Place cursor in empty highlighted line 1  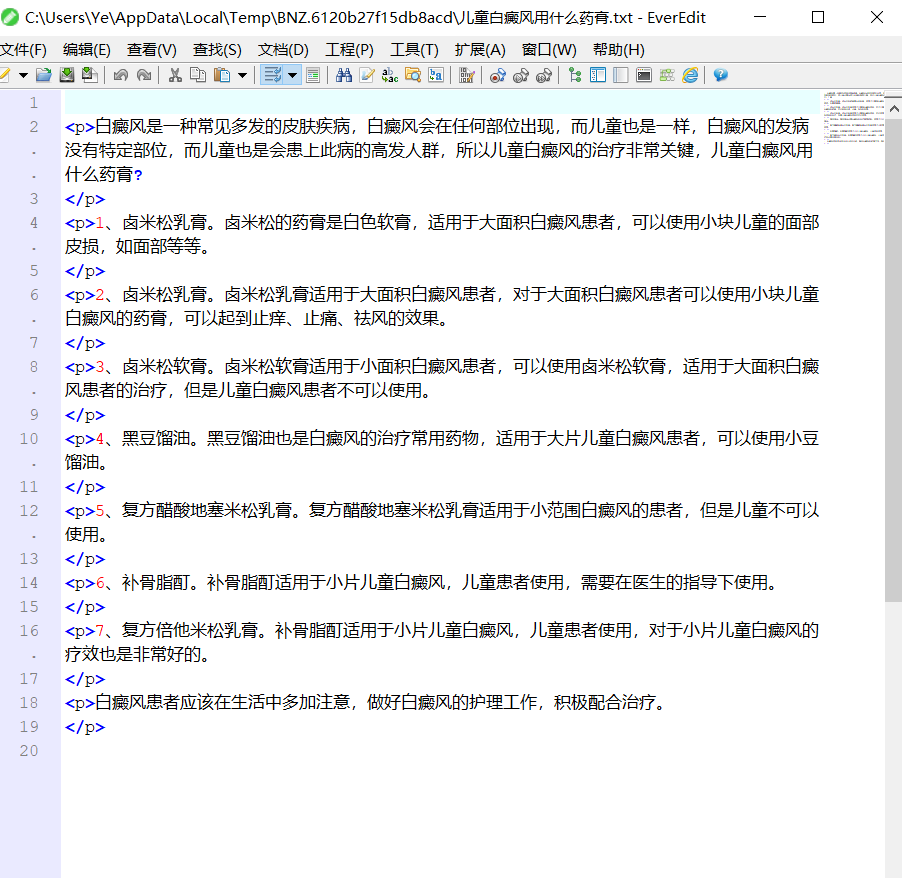442,102
